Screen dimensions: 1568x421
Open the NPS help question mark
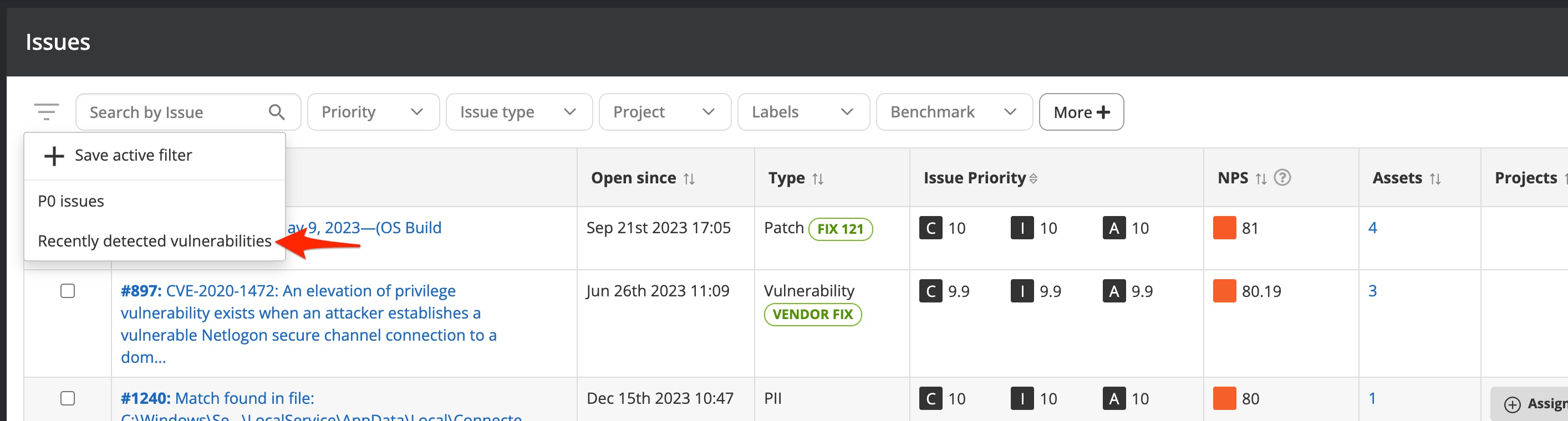1282,178
